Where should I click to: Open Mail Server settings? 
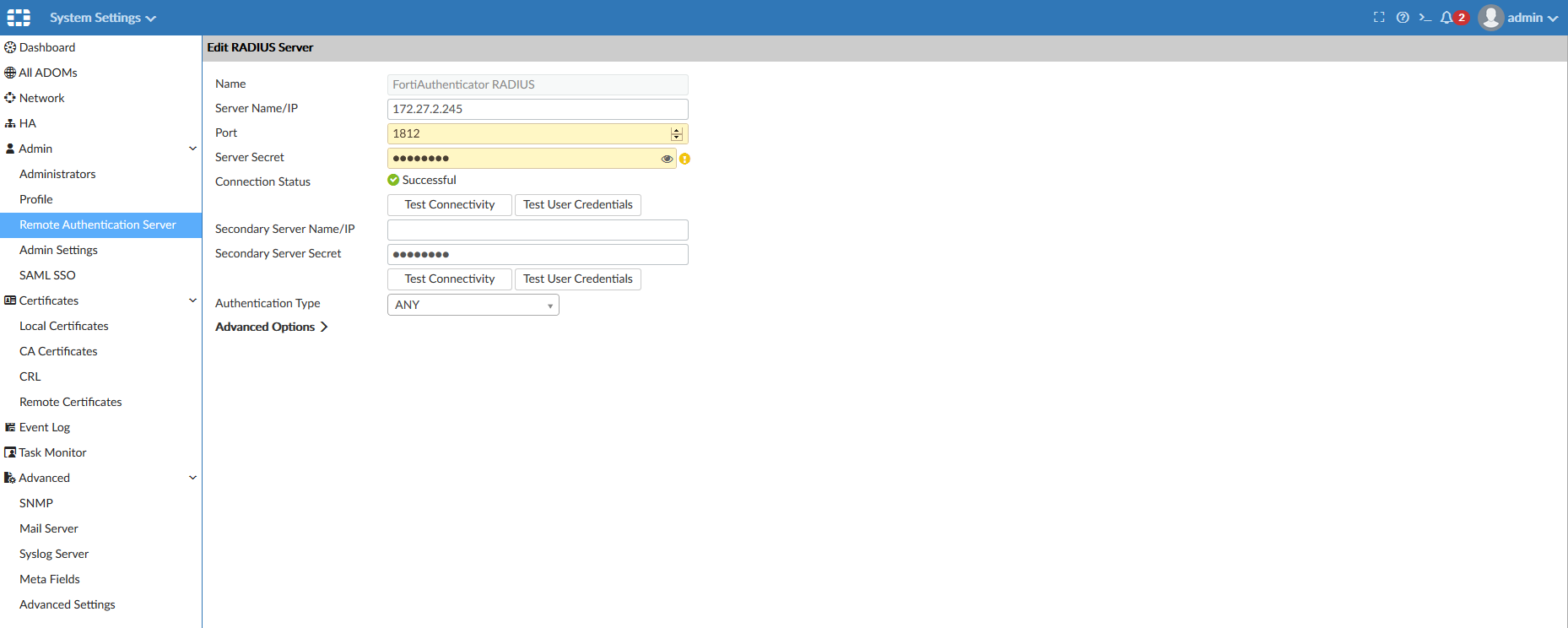pos(49,528)
